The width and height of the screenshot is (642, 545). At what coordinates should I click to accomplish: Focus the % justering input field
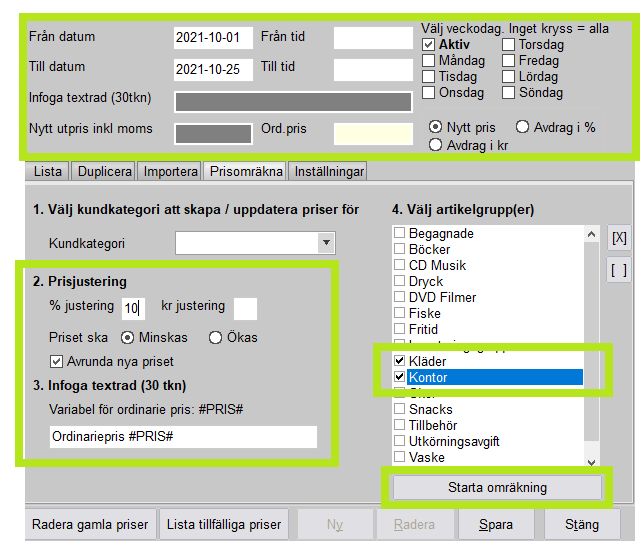(x=134, y=308)
